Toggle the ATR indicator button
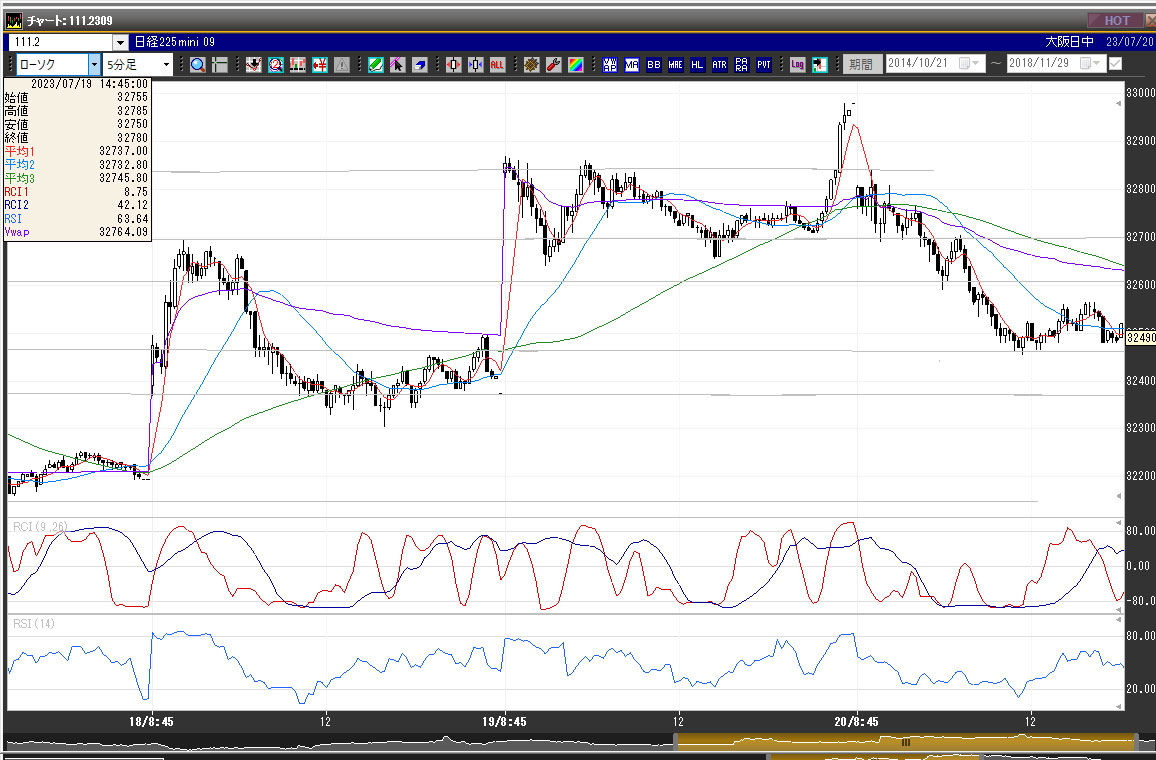The width and height of the screenshot is (1156, 760). pos(720,65)
